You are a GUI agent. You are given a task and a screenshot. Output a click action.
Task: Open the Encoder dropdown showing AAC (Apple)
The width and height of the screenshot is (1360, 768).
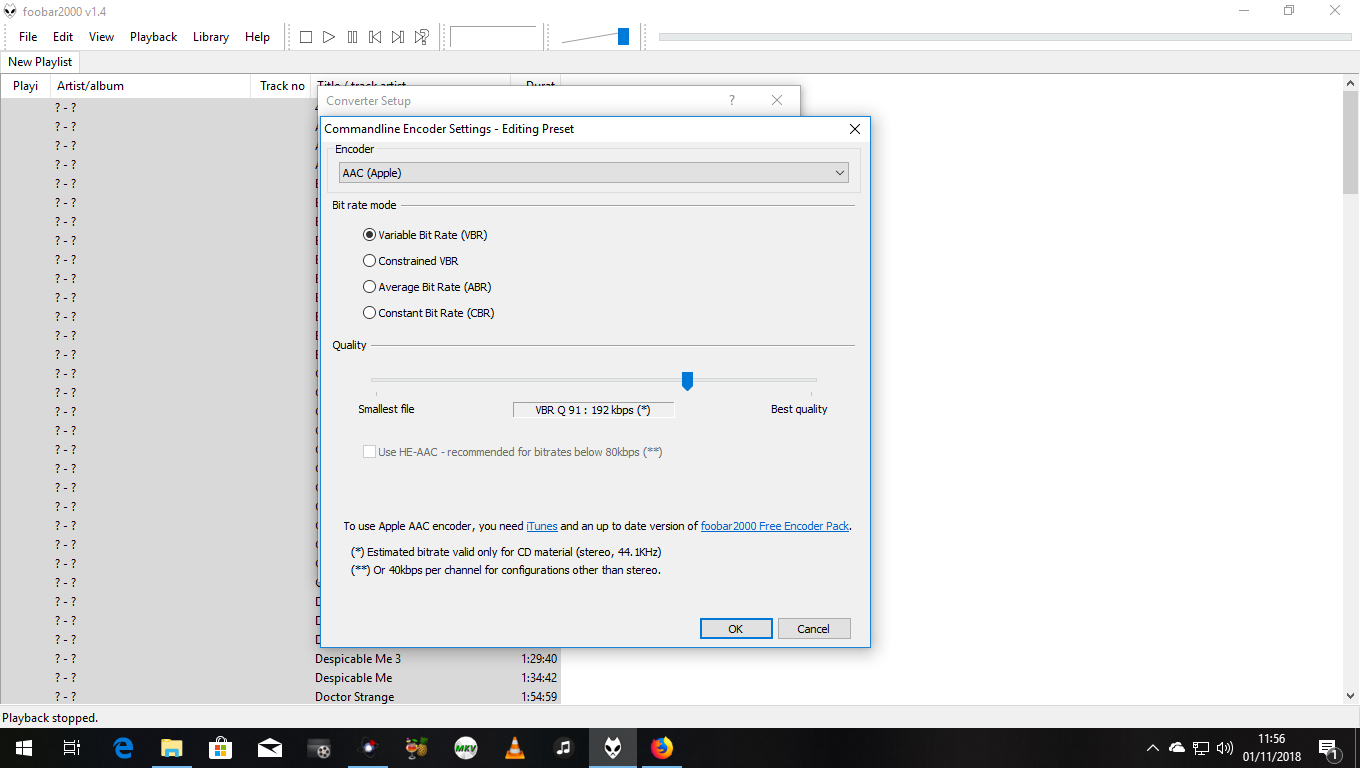[x=594, y=173]
